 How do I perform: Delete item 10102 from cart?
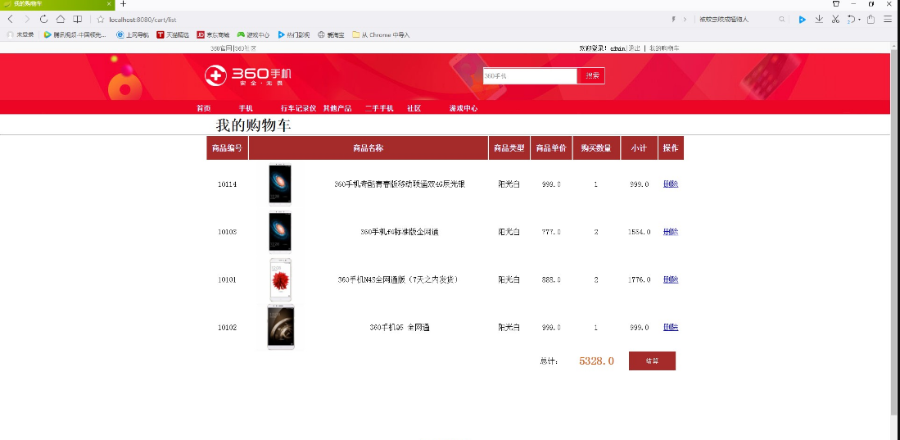(670, 327)
